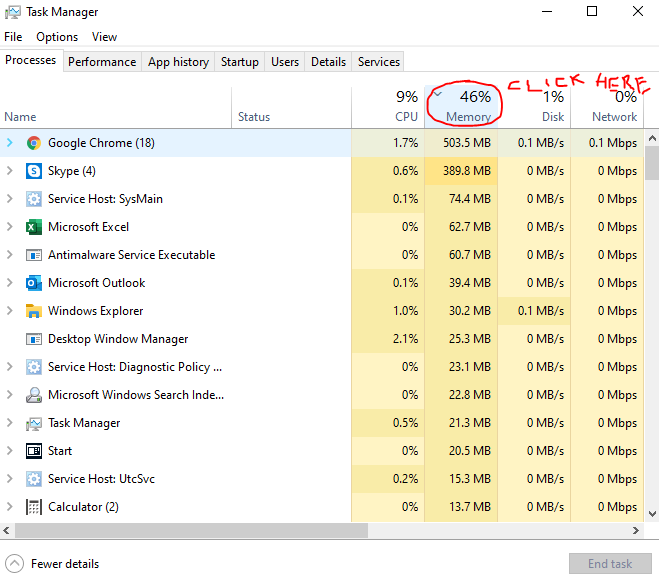Click the vertical scrollbar thumb

(652, 163)
